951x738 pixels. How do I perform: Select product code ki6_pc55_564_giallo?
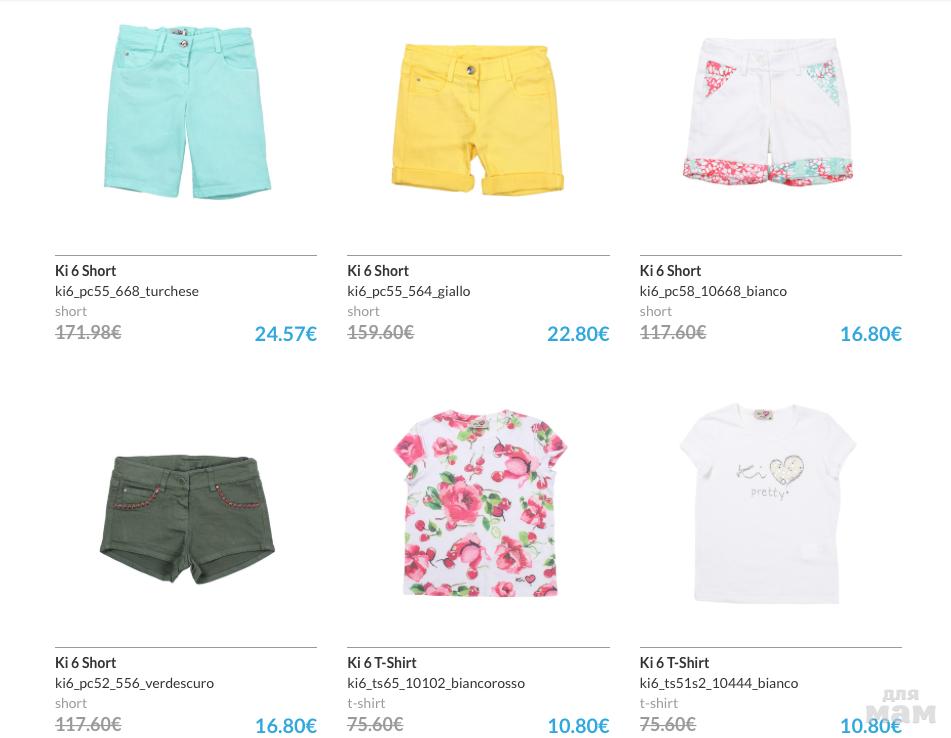tap(409, 291)
